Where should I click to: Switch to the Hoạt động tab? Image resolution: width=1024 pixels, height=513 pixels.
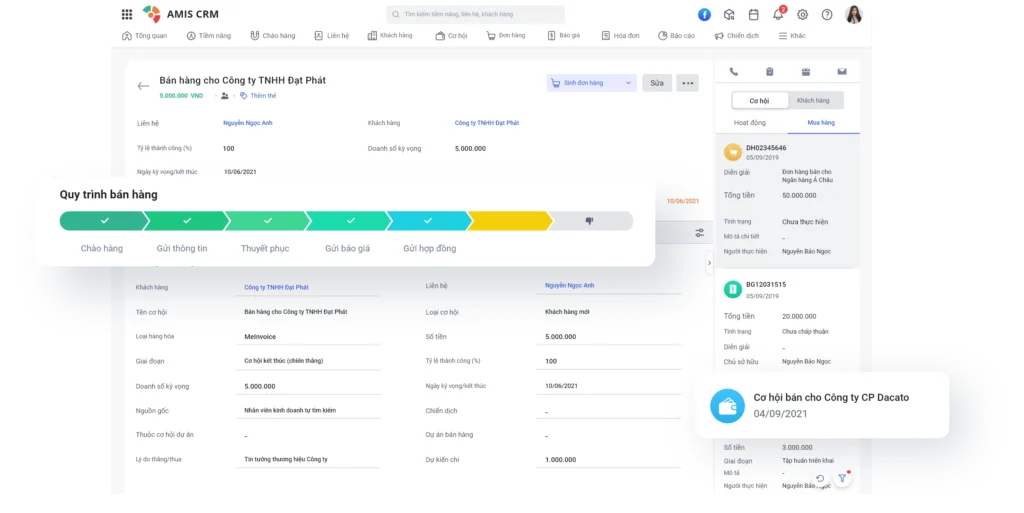750,123
